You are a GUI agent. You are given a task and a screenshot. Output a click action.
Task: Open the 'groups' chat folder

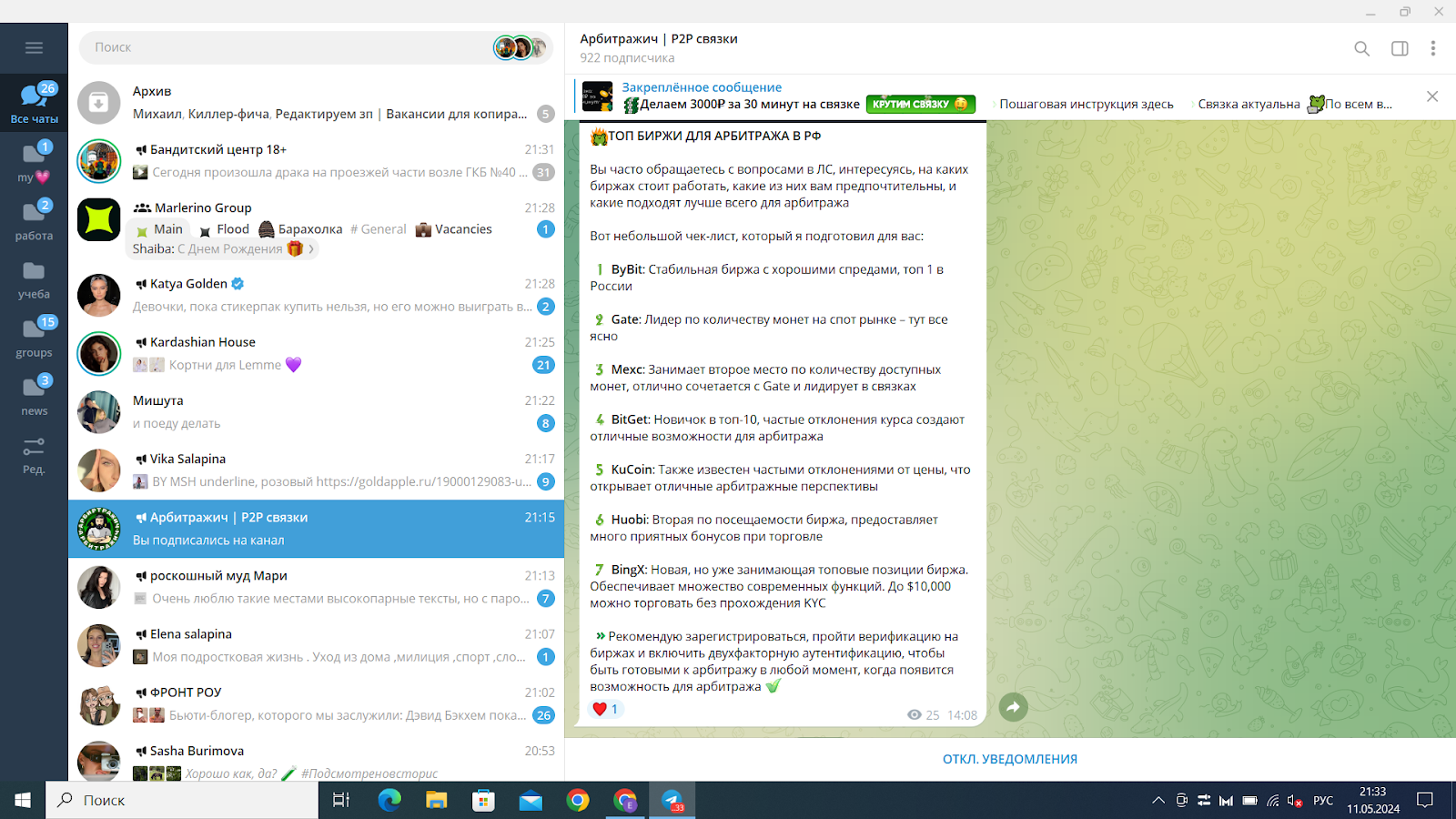click(34, 338)
